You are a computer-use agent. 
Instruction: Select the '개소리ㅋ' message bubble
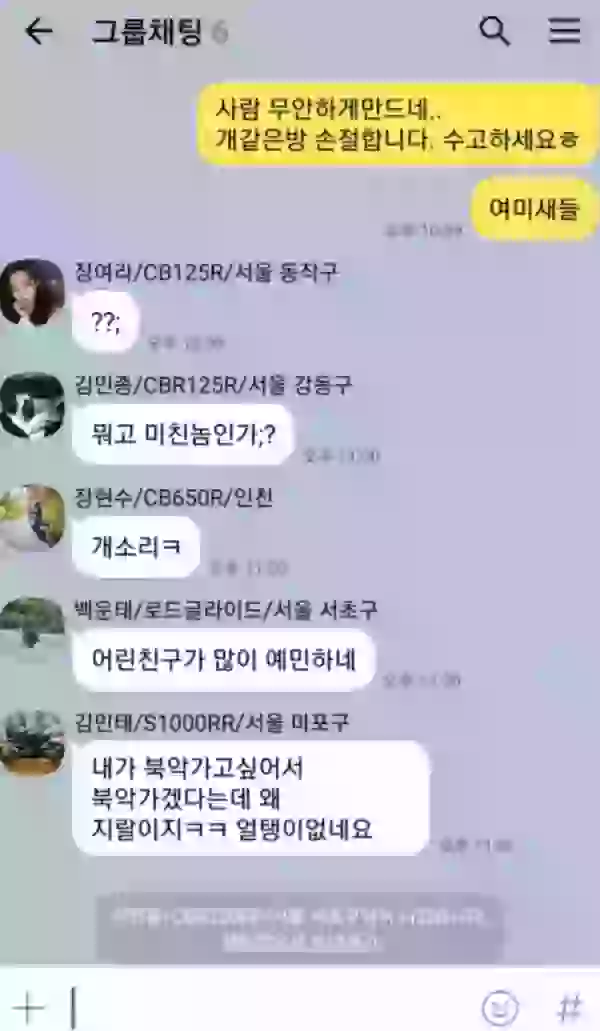136,546
